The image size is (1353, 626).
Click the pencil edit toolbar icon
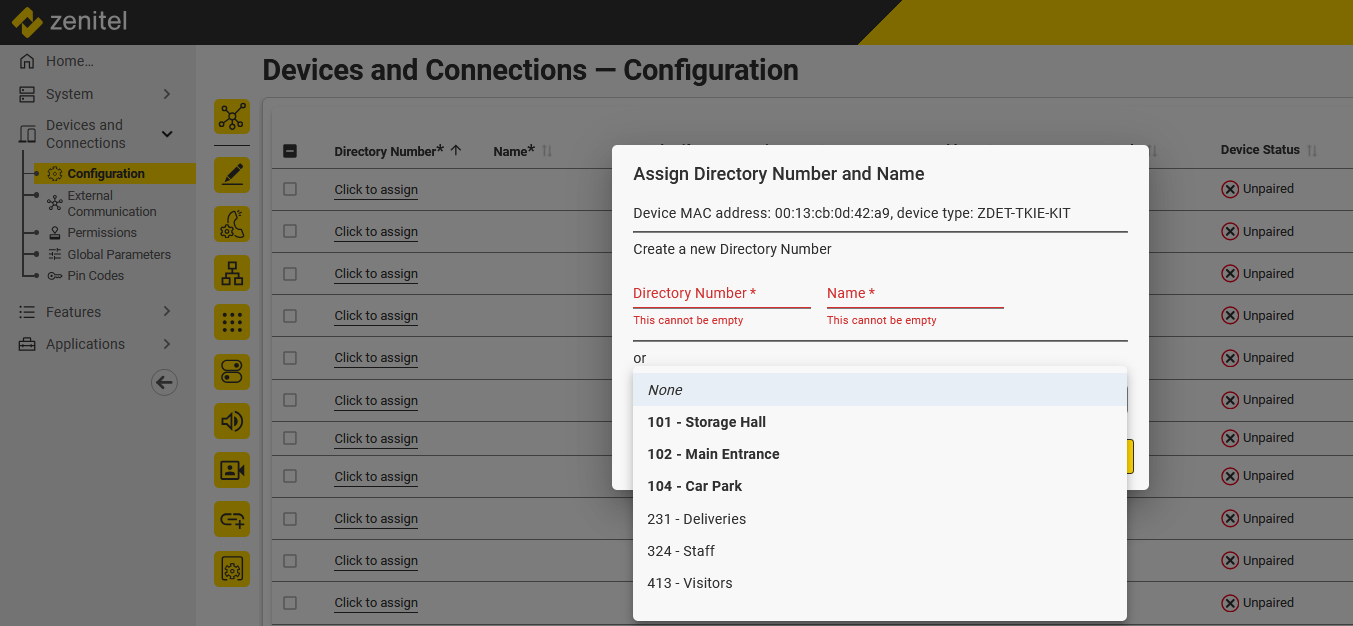tap(232, 175)
